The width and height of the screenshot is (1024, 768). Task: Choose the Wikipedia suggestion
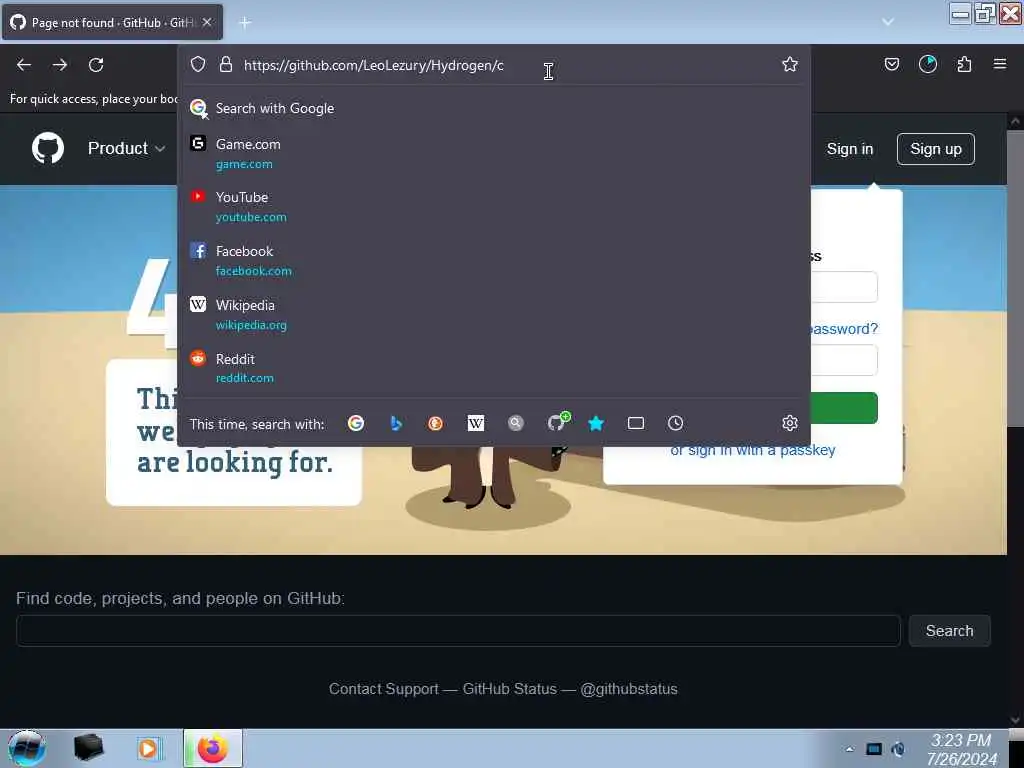(x=494, y=314)
